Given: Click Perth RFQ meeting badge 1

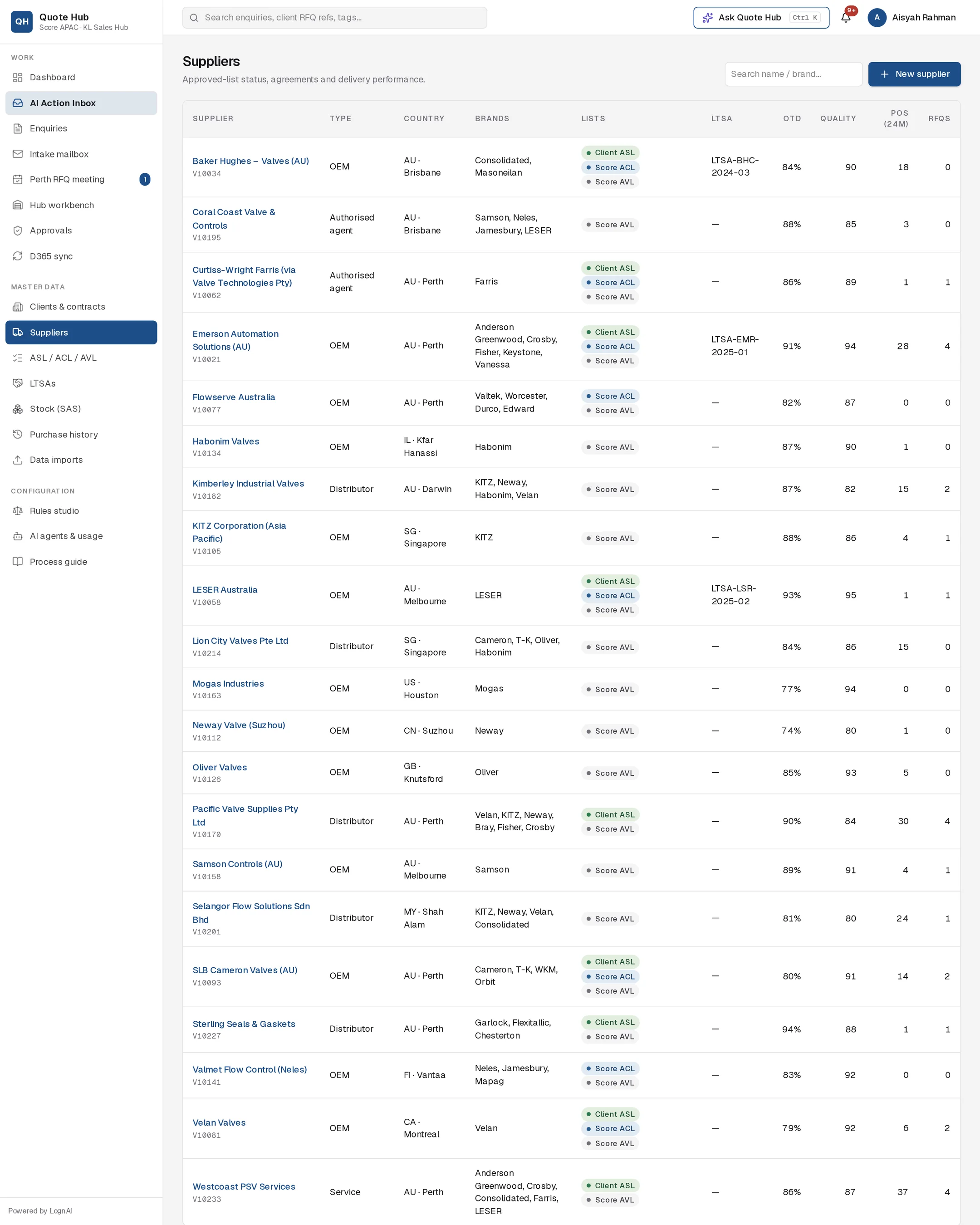Looking at the screenshot, I should click(145, 180).
